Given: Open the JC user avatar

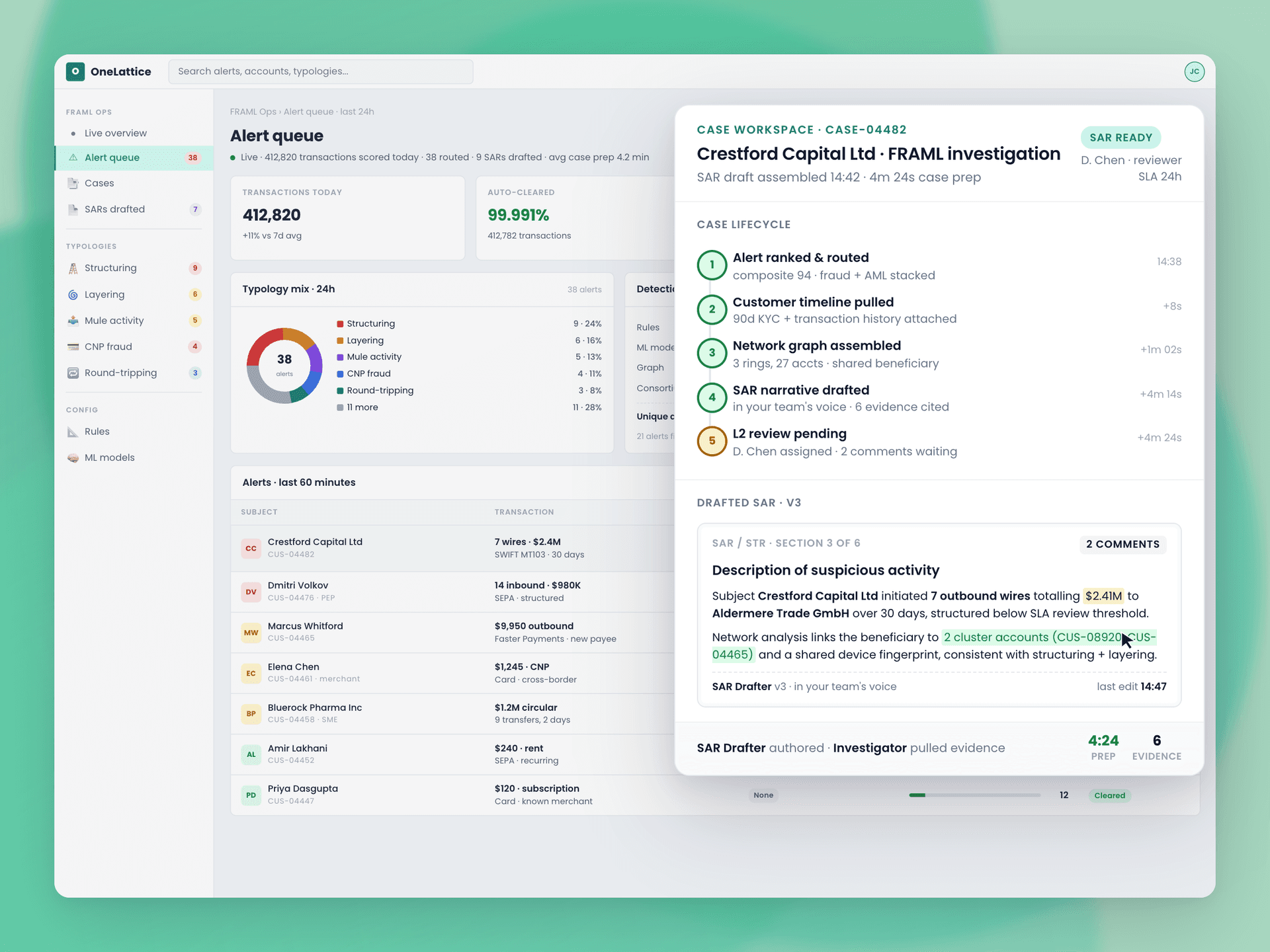Looking at the screenshot, I should click(1194, 71).
